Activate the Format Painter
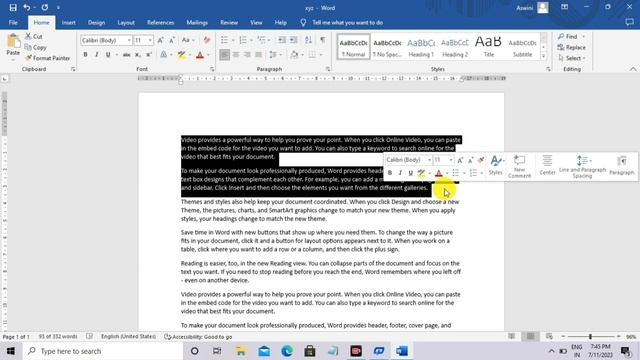Screen dimensions: 640x360 point(47,58)
